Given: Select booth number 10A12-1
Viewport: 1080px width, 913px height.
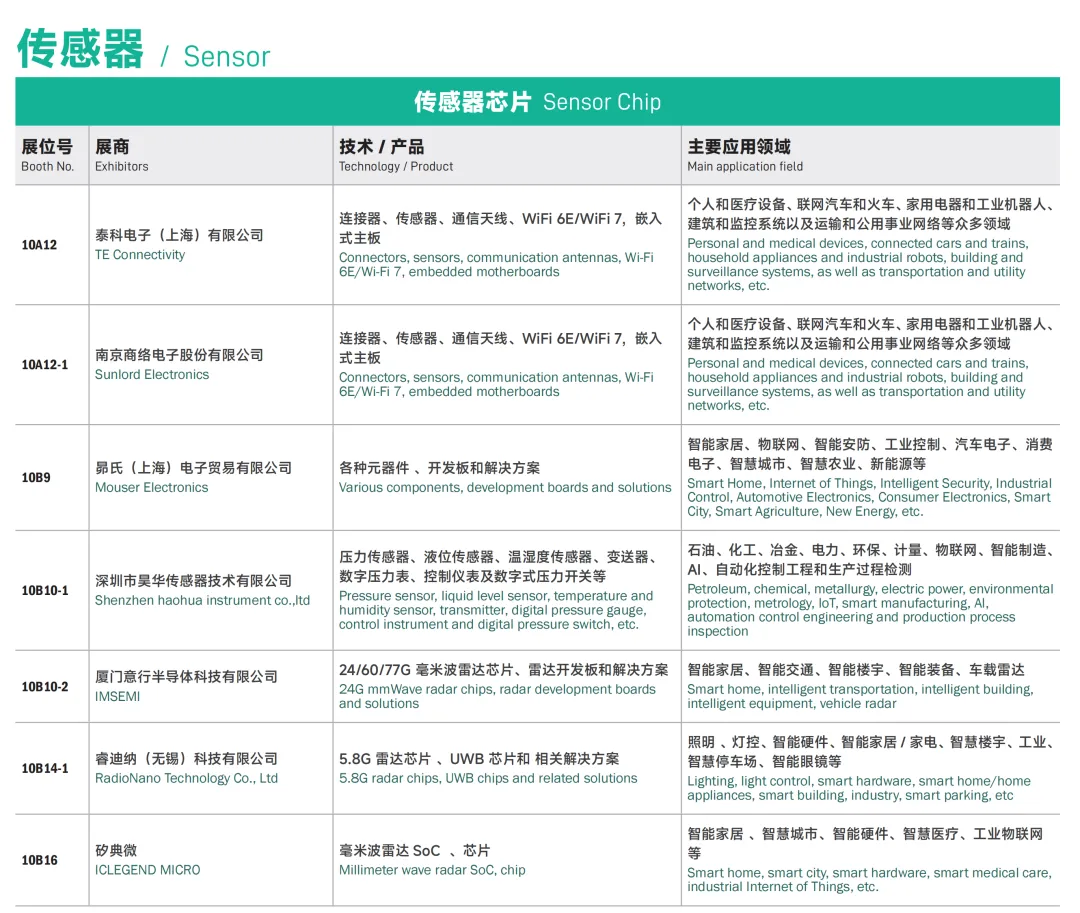Looking at the screenshot, I should tap(45, 365).
